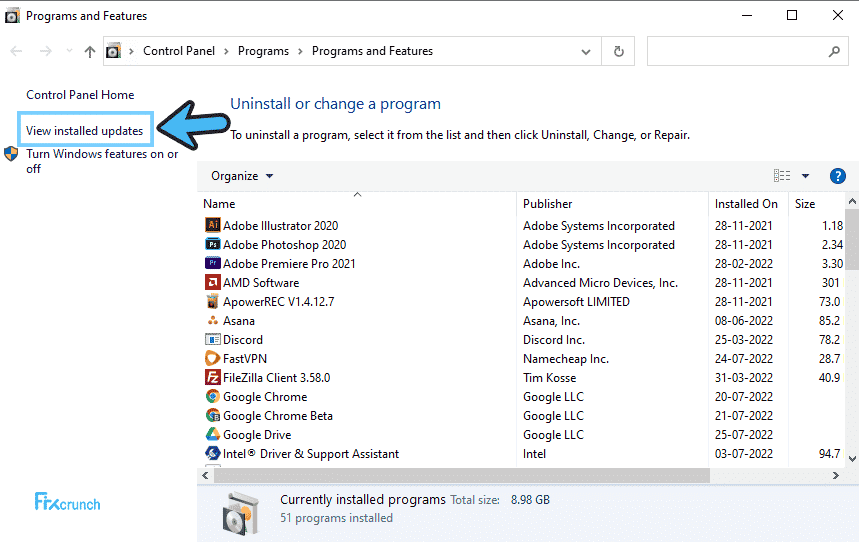The height and width of the screenshot is (542, 859).
Task: Click the refresh icon beside address bar
Action: 619,51
